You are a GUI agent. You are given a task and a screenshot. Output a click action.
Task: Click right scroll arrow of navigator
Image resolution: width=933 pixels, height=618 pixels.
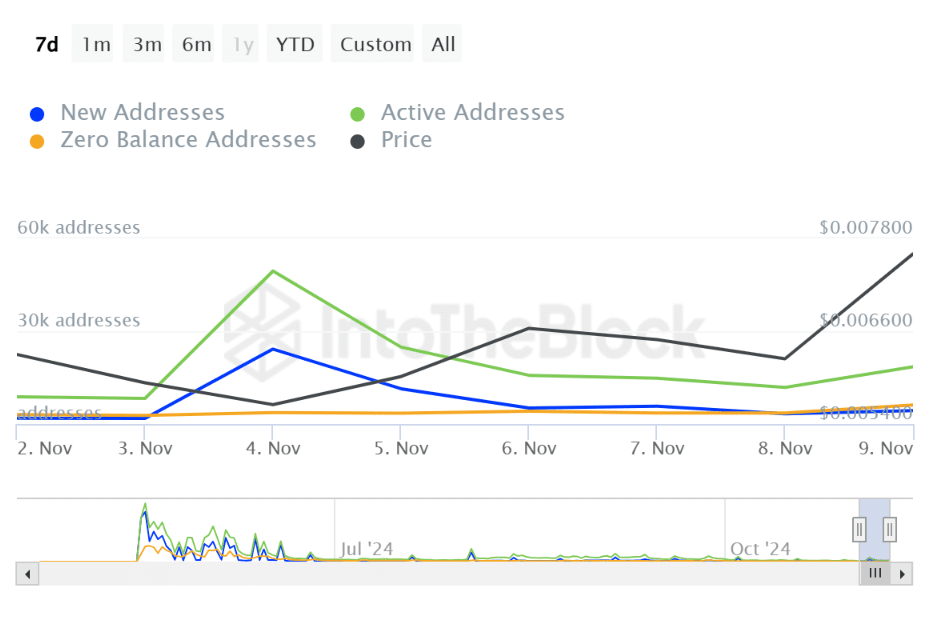pos(902,574)
